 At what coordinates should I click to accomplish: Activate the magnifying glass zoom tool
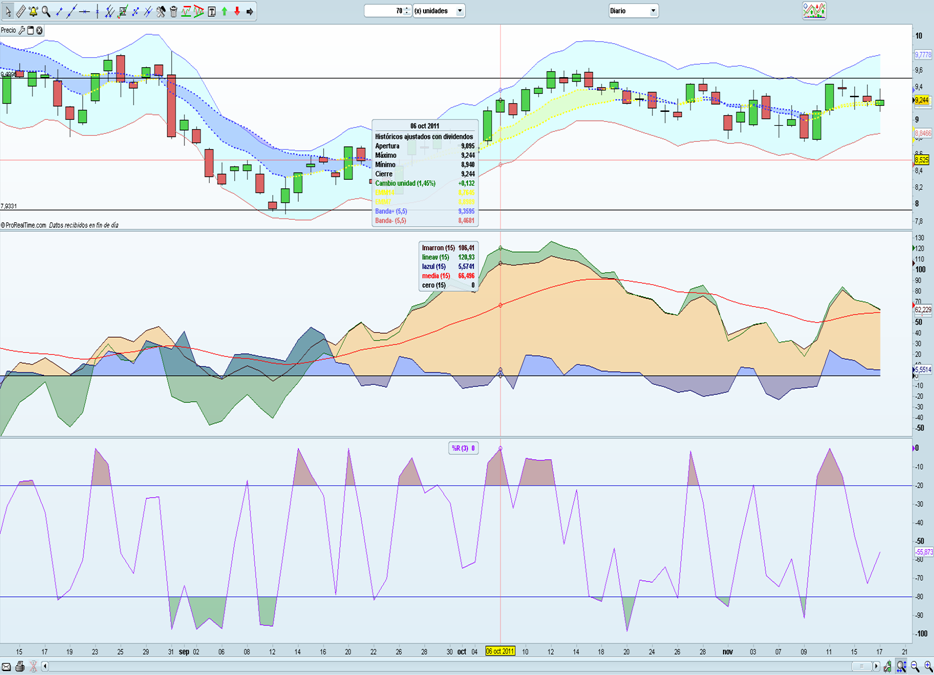[46, 11]
